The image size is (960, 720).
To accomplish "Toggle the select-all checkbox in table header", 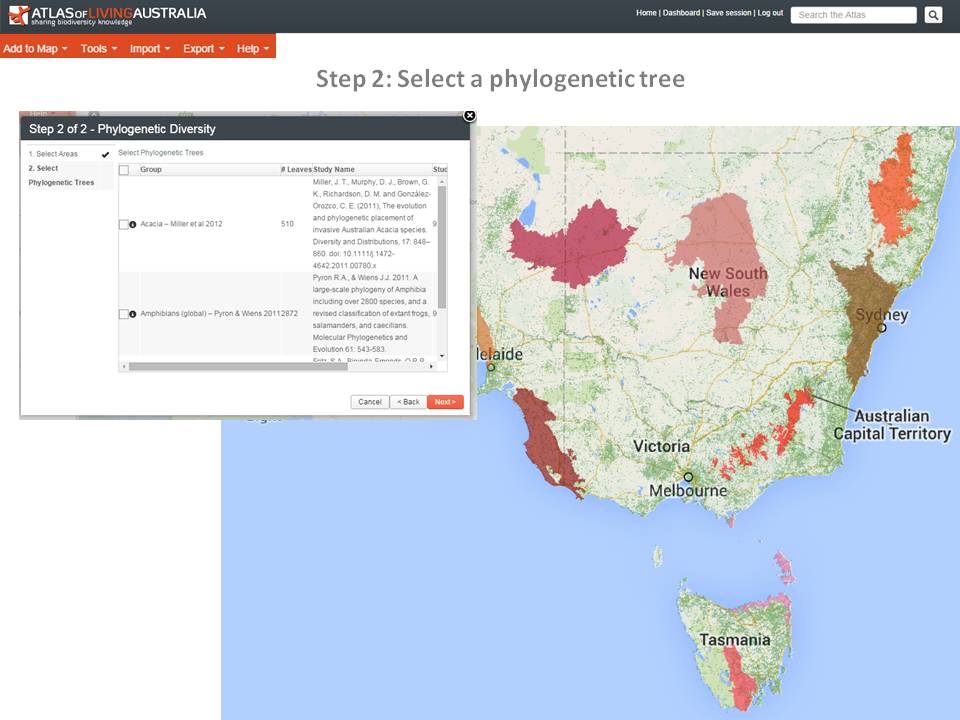I will 124,170.
